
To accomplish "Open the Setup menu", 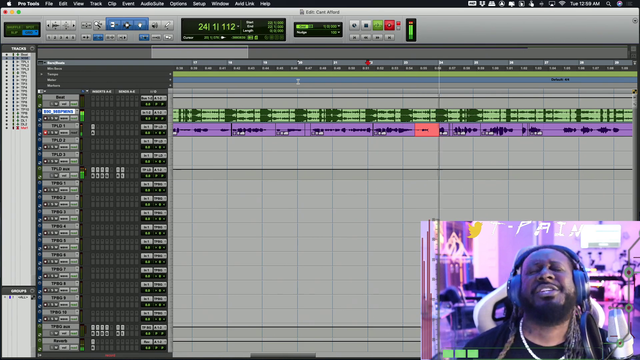I will (x=199, y=4).
